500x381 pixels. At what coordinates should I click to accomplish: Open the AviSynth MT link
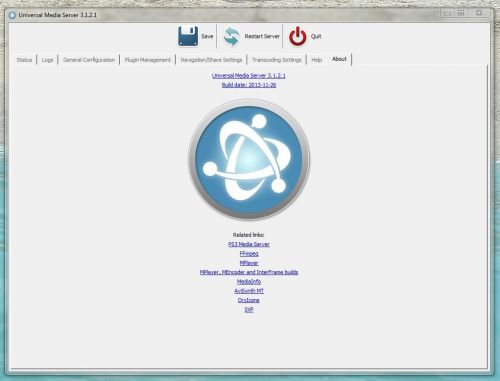coord(249,291)
